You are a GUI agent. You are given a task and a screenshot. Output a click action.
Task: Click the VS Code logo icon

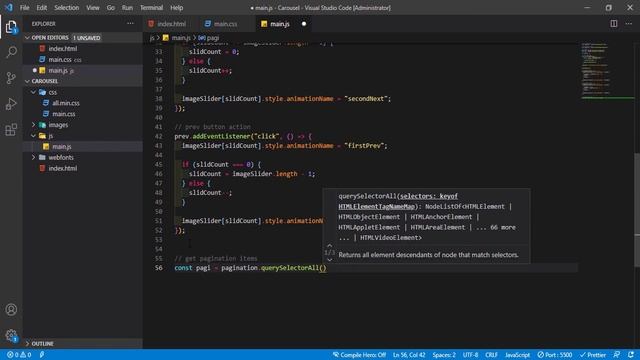(9, 7)
